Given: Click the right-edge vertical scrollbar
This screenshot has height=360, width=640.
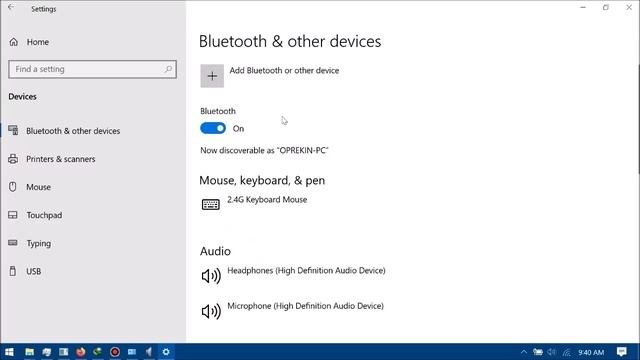Looking at the screenshot, I should pos(638,118).
